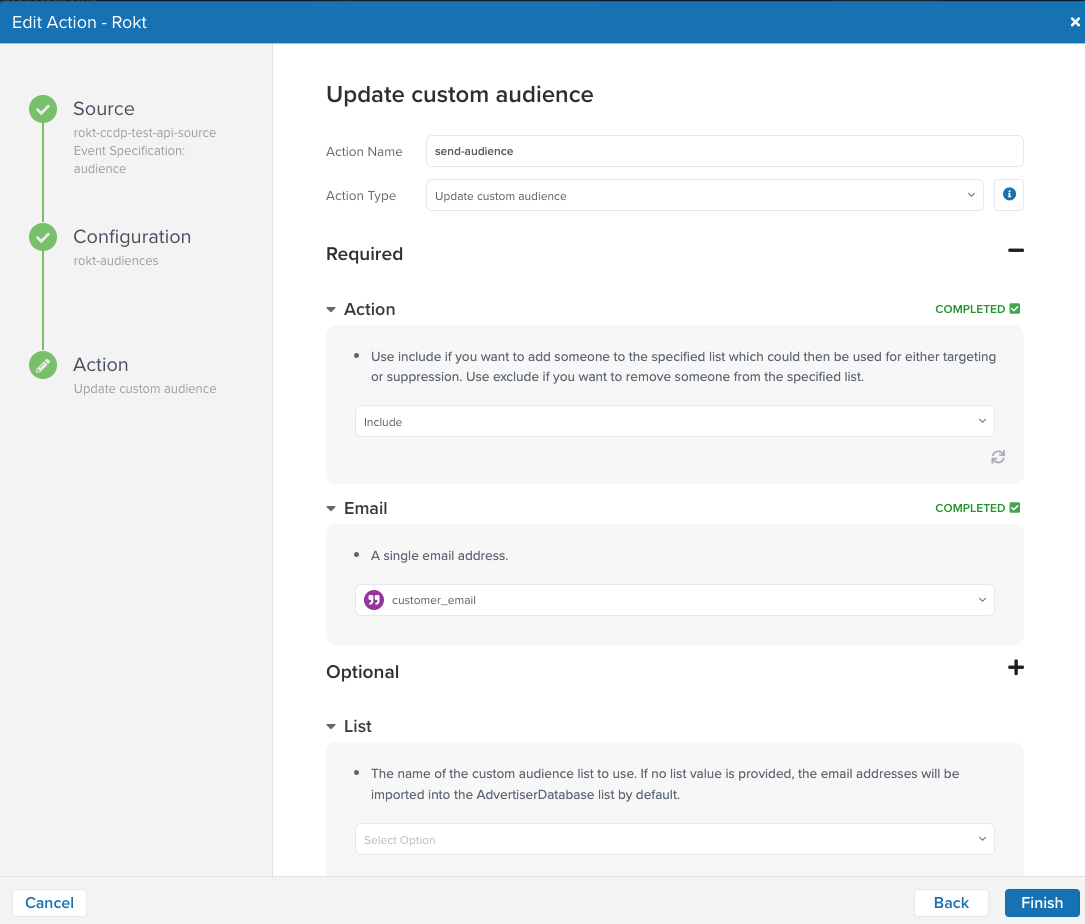
Task: Click the Update custom audience sidebar subtitle
Action: (145, 389)
